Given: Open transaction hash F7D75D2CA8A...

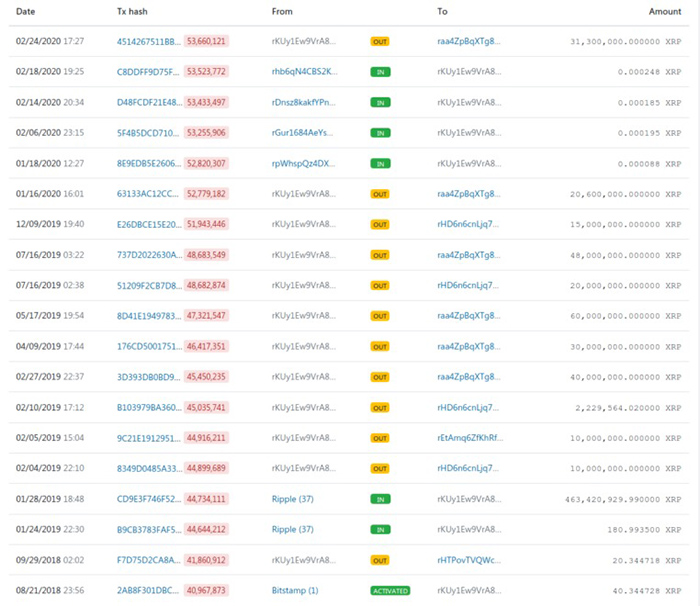Looking at the screenshot, I should point(148,560).
